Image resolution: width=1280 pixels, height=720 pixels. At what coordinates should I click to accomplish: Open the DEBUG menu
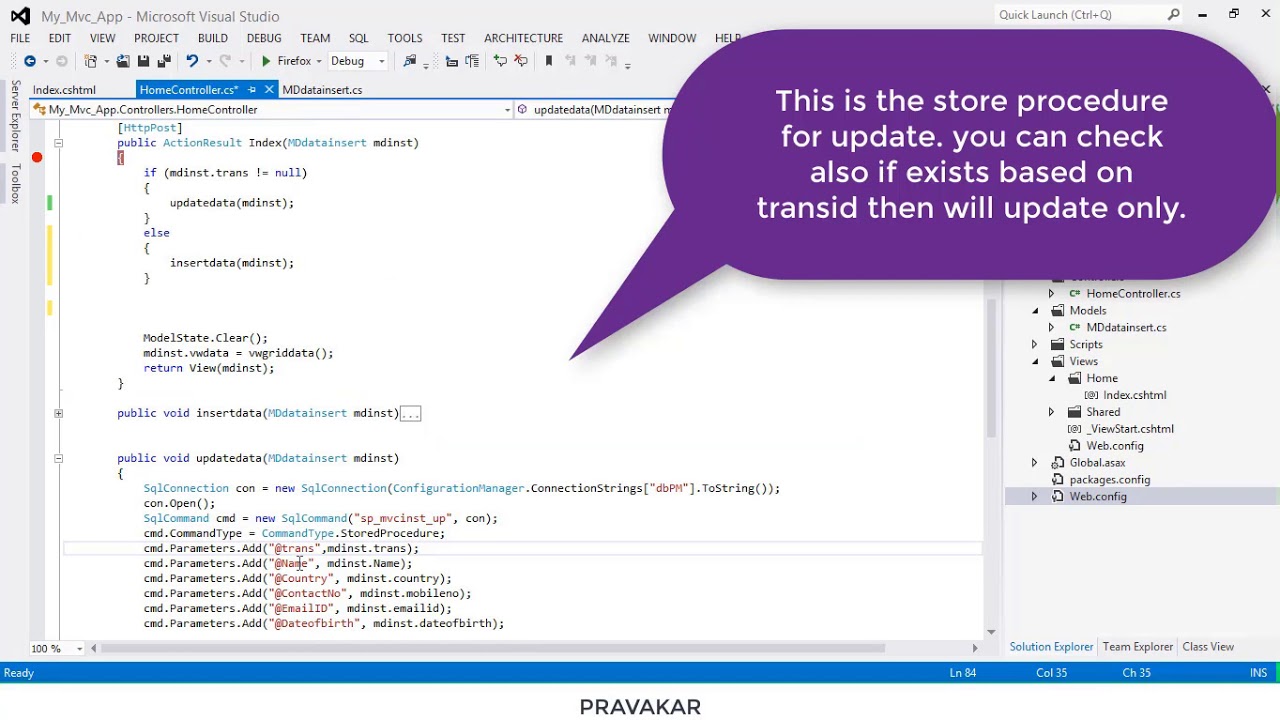(264, 38)
